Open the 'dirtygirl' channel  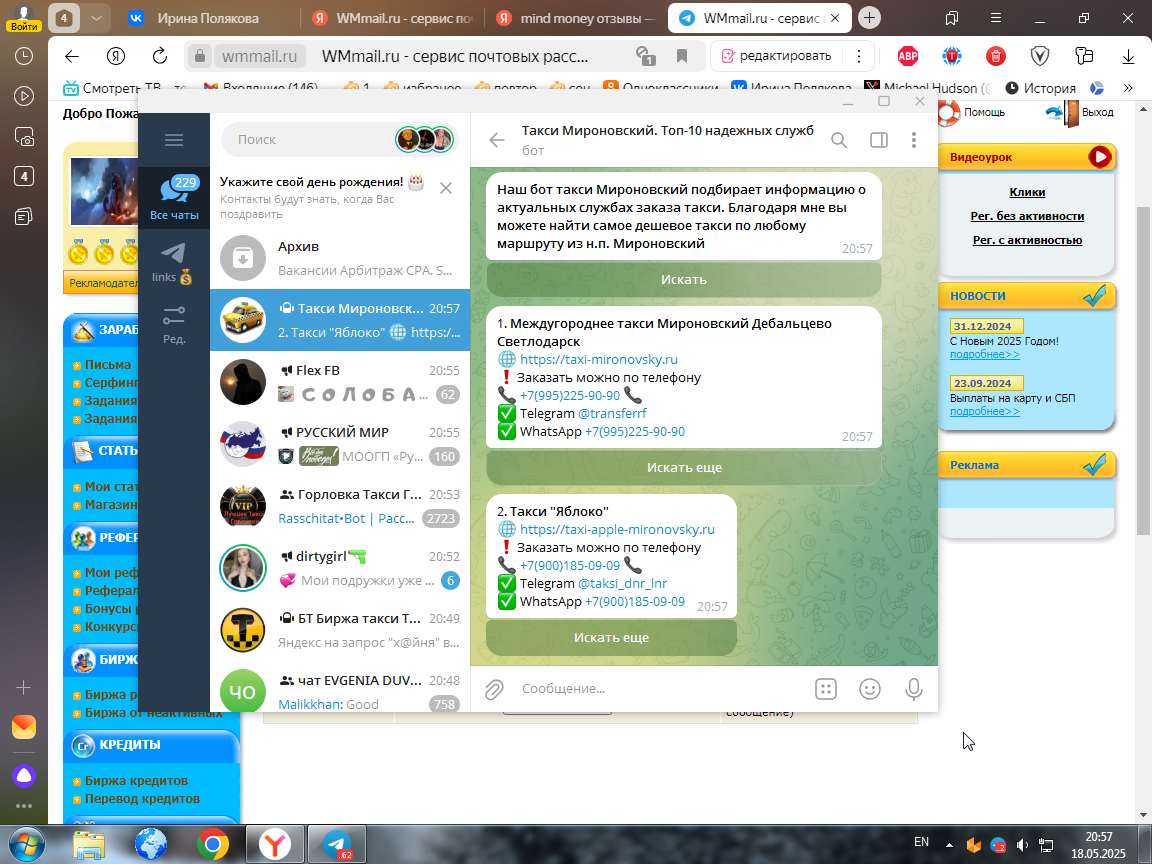click(x=340, y=568)
